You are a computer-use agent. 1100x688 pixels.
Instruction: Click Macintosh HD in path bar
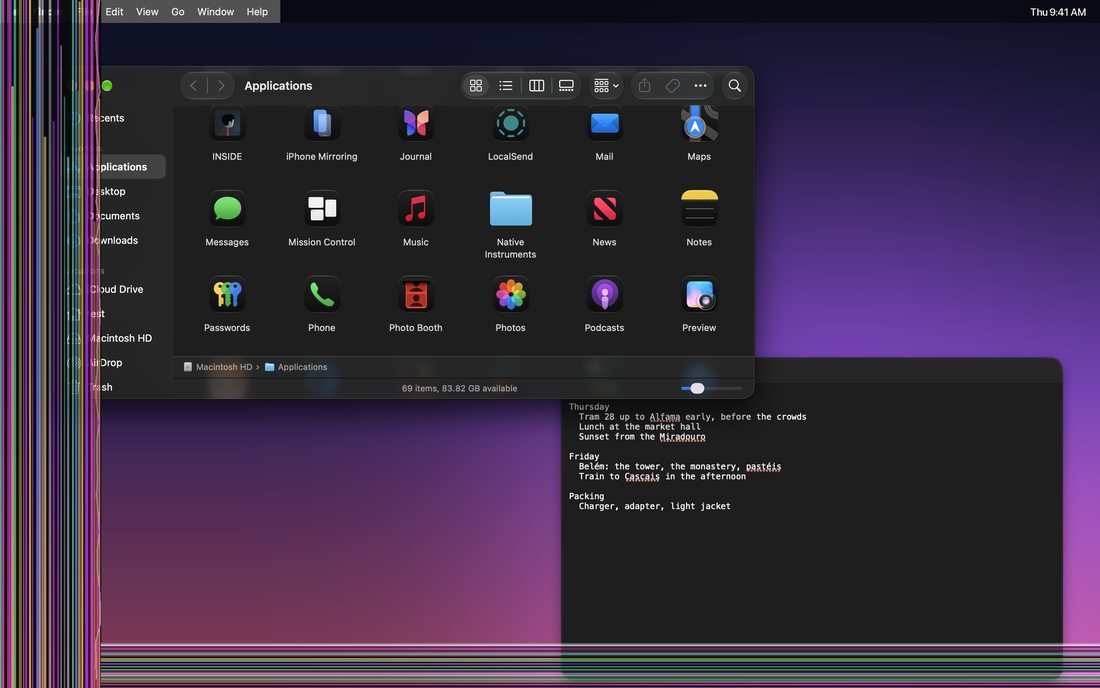(x=217, y=367)
